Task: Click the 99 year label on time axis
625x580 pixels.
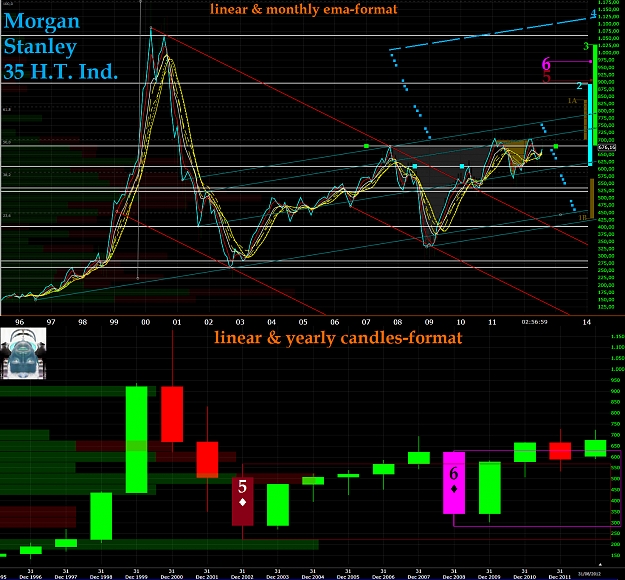Action: point(114,322)
